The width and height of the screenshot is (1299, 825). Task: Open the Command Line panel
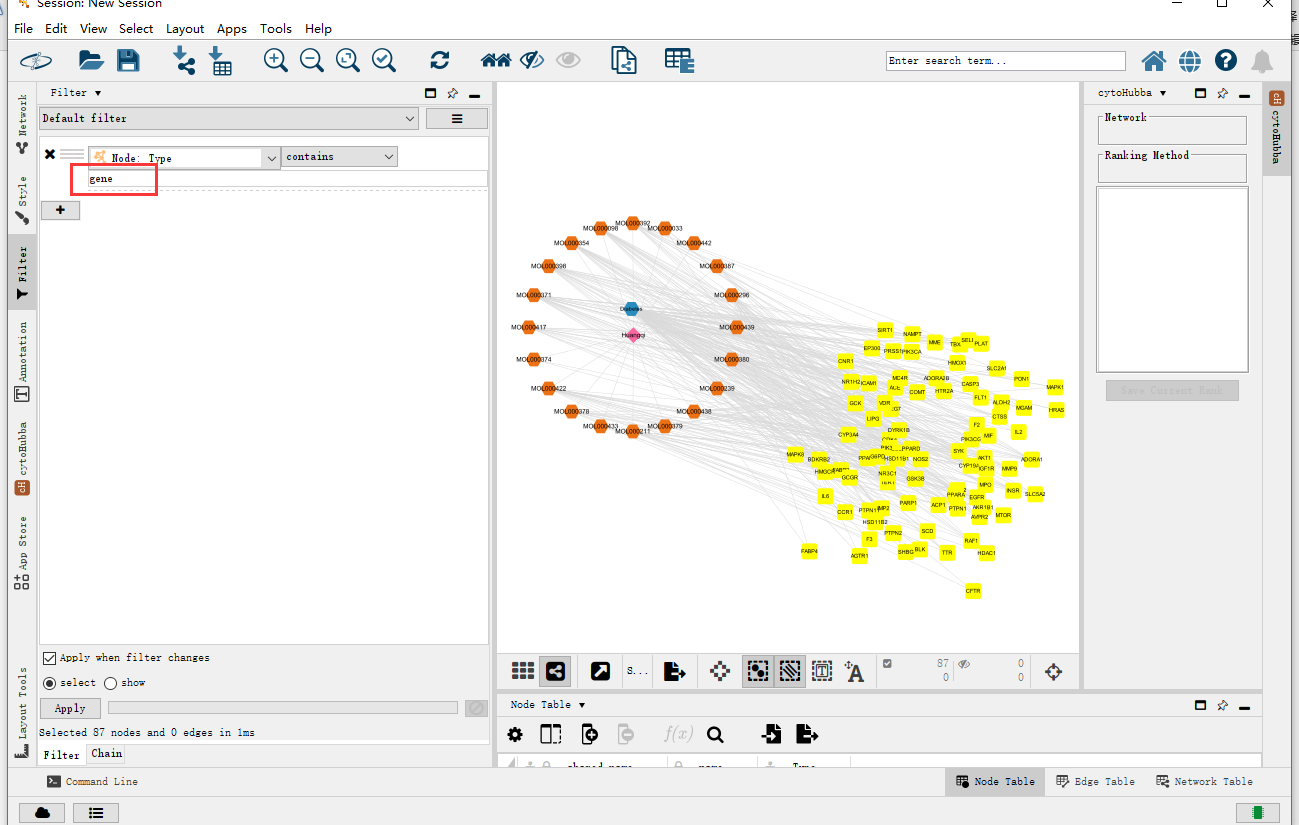(x=93, y=782)
